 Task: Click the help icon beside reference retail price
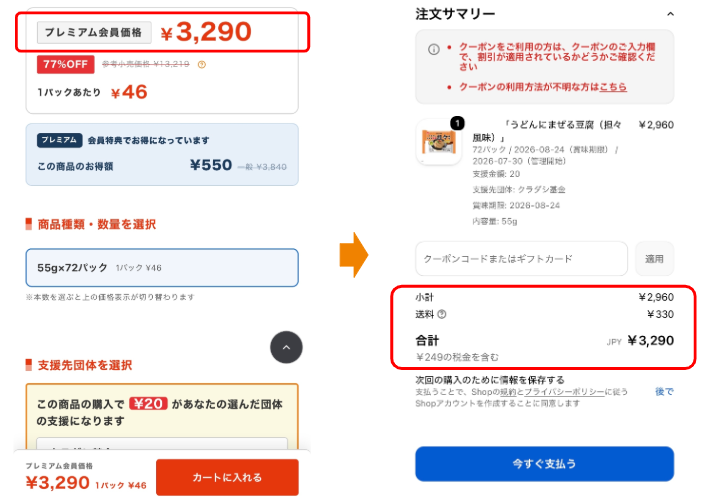pyautogui.click(x=202, y=65)
